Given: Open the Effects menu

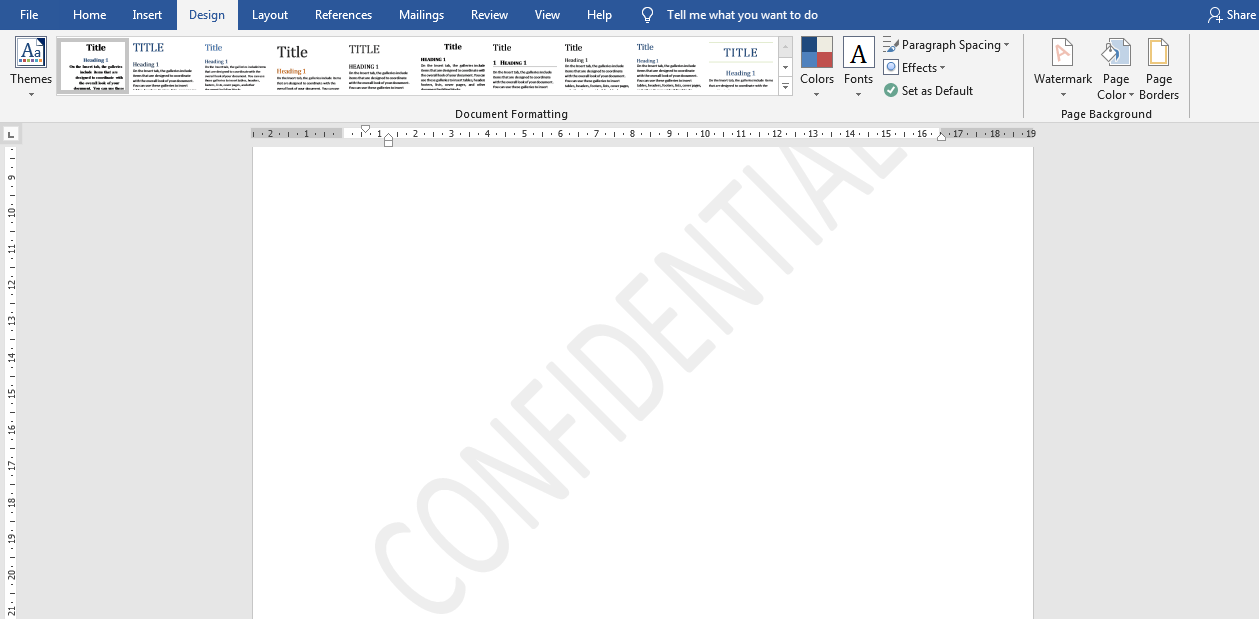Looking at the screenshot, I should [x=914, y=68].
